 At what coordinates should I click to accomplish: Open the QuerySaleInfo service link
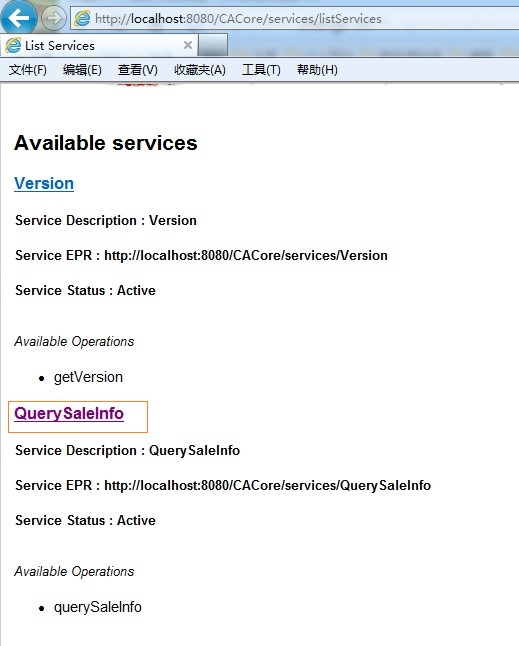coord(69,414)
